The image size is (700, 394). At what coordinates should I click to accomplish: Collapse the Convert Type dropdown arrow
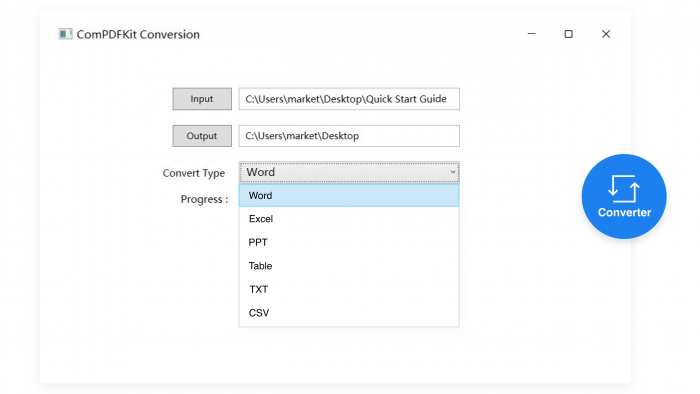[x=453, y=172]
